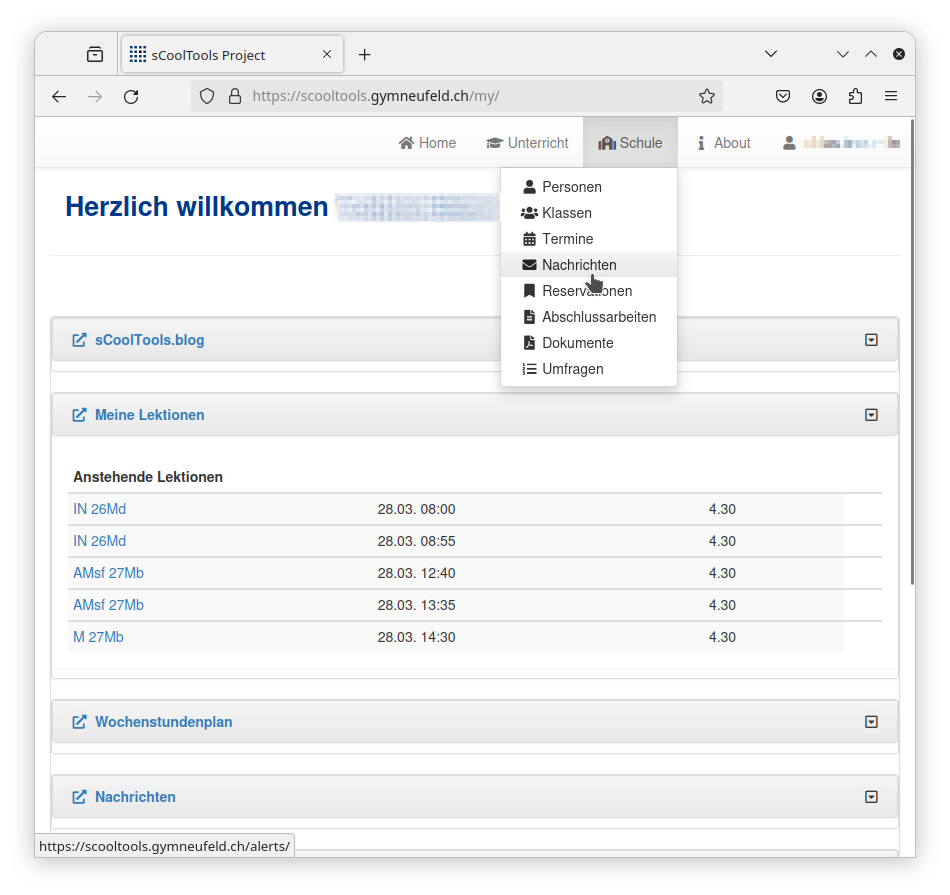Choose Abschlussarbeiten in the Schule menu
The height and width of the screenshot is (895, 950).
click(598, 317)
